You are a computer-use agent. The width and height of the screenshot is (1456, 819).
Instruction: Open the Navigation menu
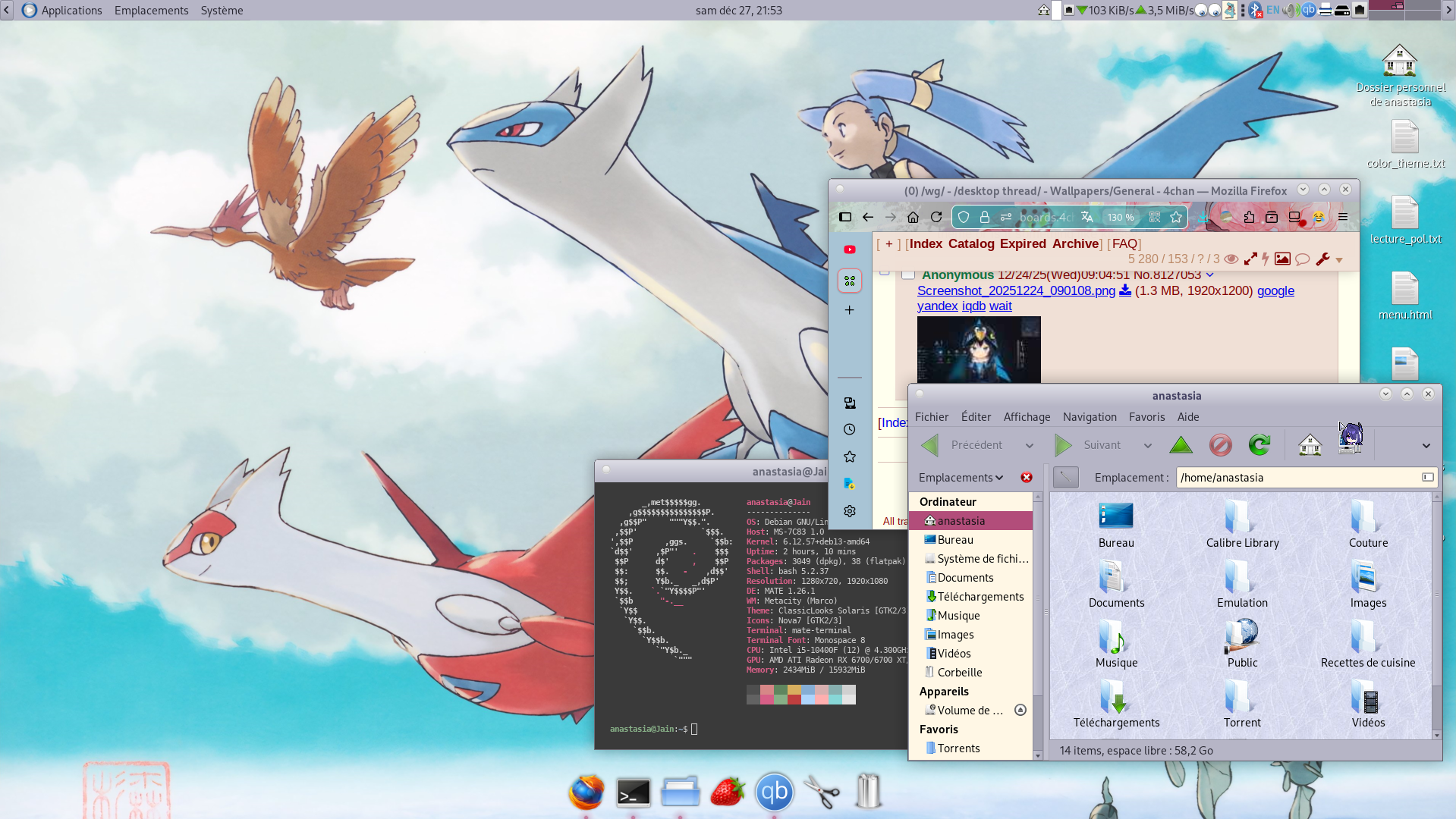click(1090, 417)
